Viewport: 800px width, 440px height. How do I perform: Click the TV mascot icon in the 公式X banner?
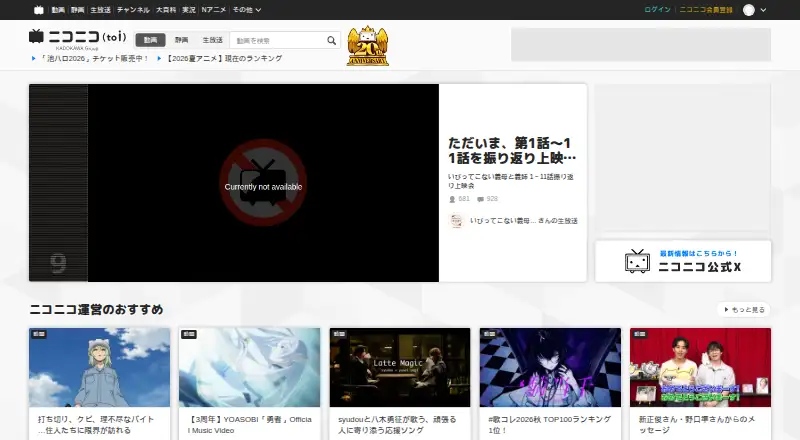[637, 261]
